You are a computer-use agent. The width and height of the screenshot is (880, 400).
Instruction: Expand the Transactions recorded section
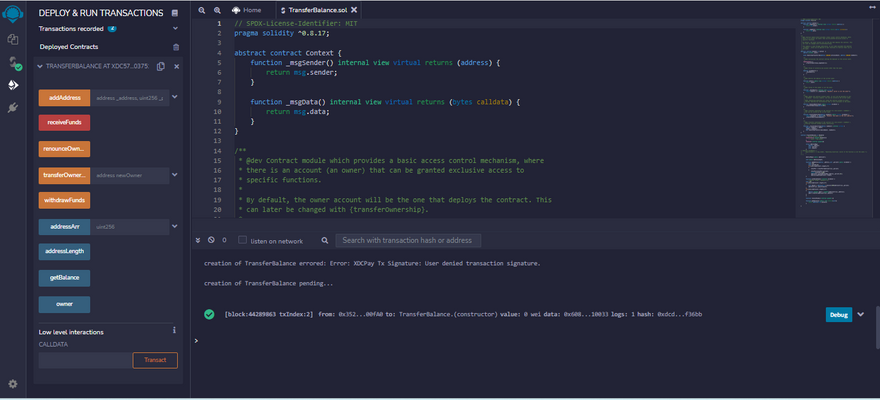coord(176,29)
